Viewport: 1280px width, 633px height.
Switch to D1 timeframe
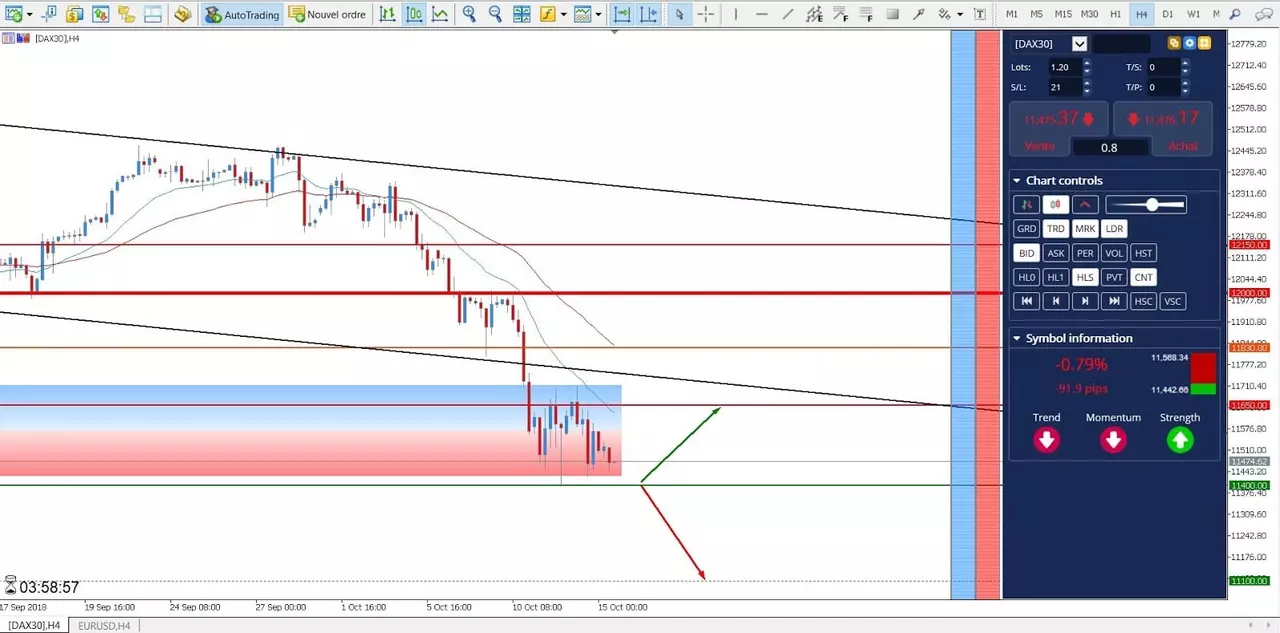(x=1168, y=14)
